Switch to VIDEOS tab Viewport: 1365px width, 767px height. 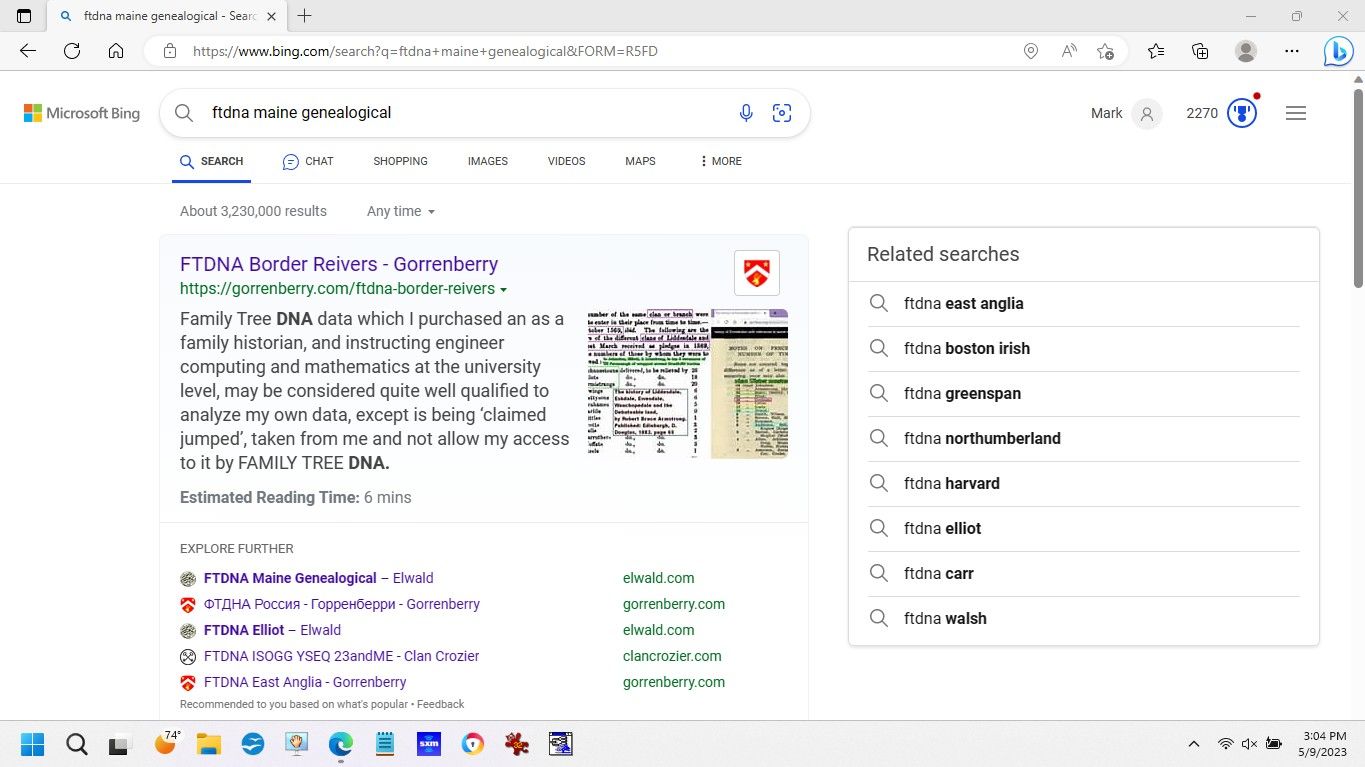(x=566, y=161)
